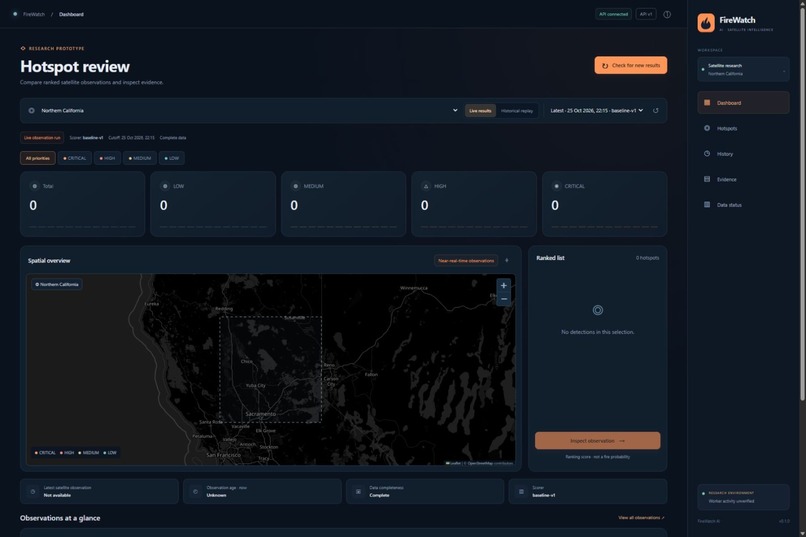Click Sacramento on the map

261,414
